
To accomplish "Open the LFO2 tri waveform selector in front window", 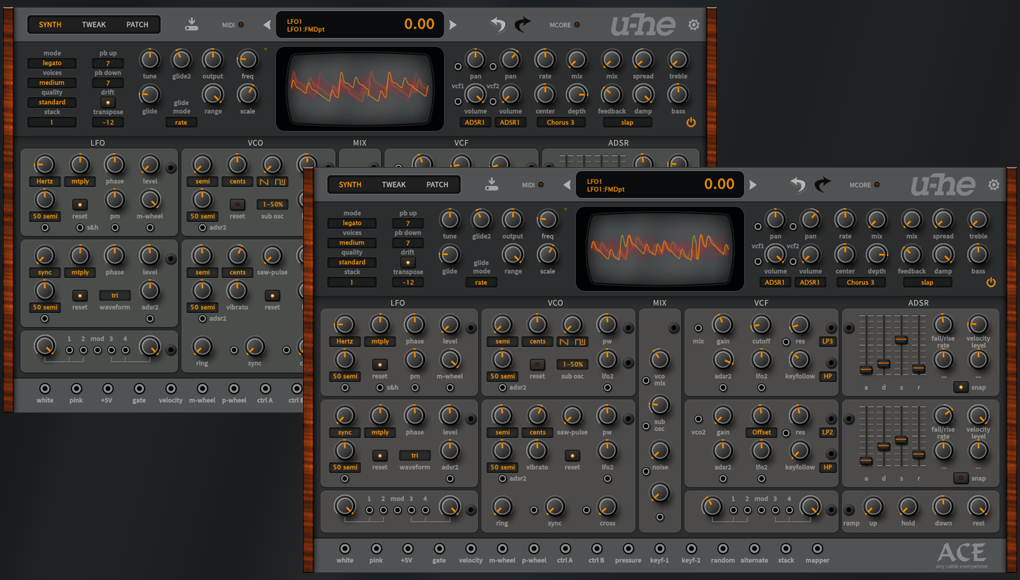I will click(415, 455).
